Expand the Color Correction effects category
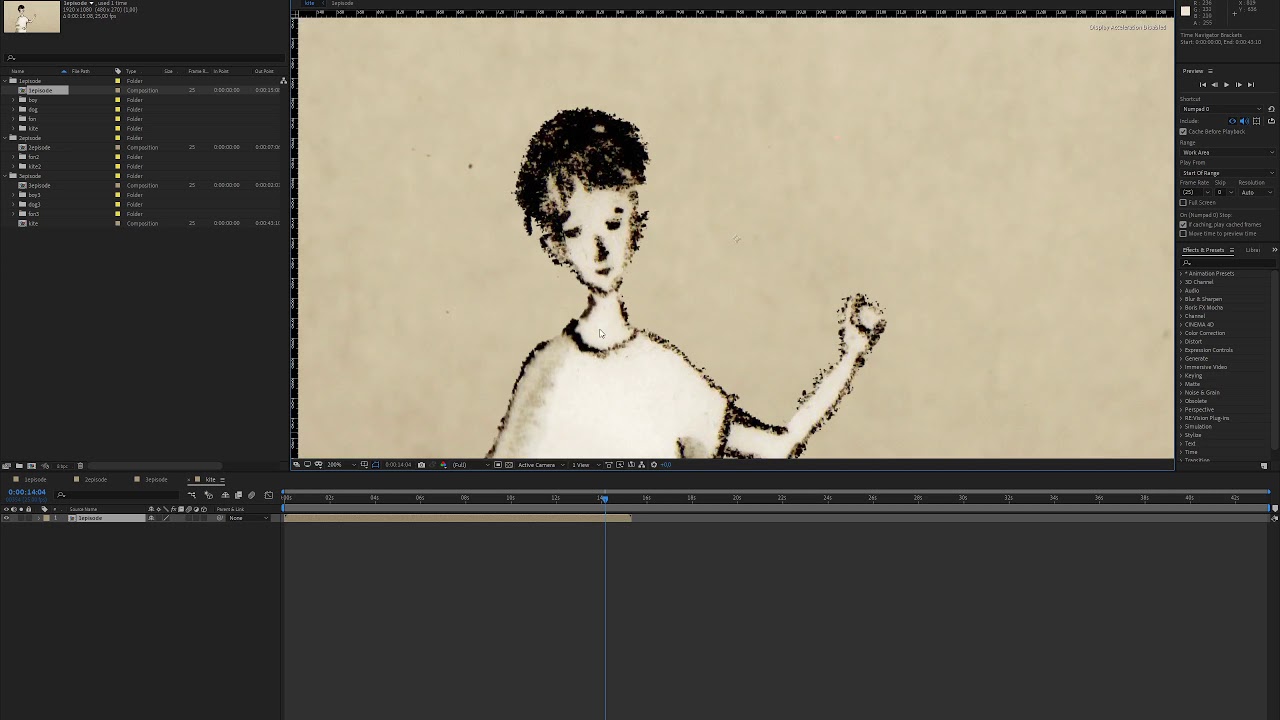Viewport: 1280px width, 720px height. (1181, 333)
